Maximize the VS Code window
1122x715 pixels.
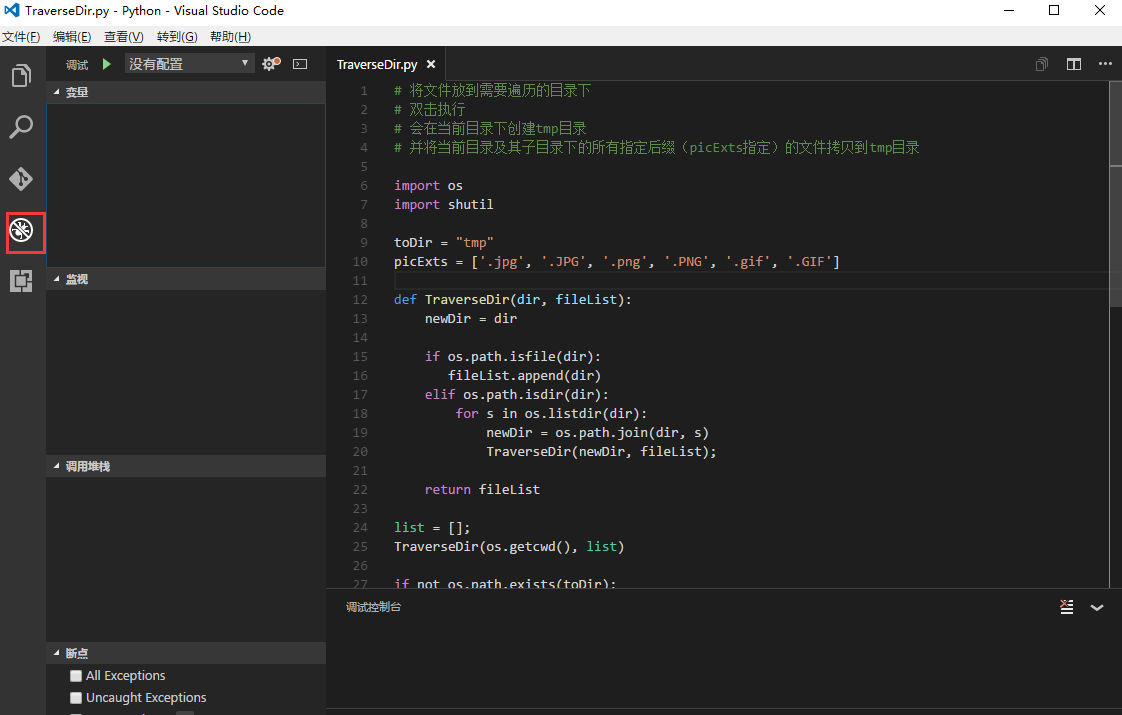1054,10
